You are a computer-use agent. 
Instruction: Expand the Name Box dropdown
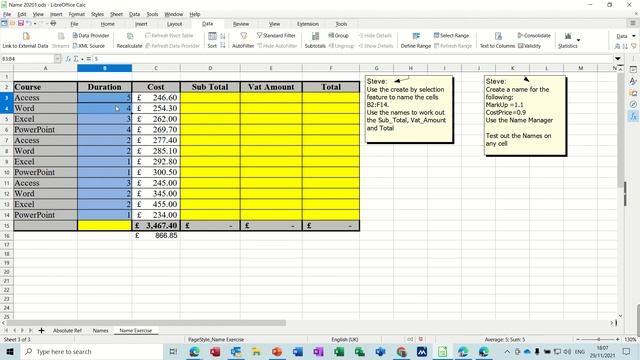[x=57, y=59]
